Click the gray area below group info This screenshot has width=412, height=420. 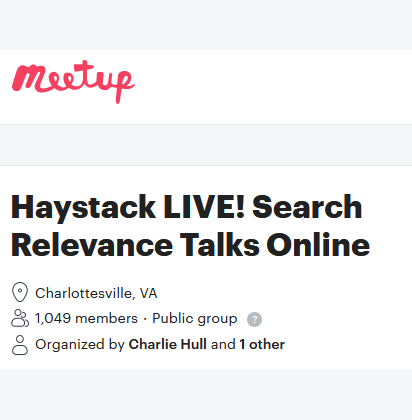tap(206, 394)
